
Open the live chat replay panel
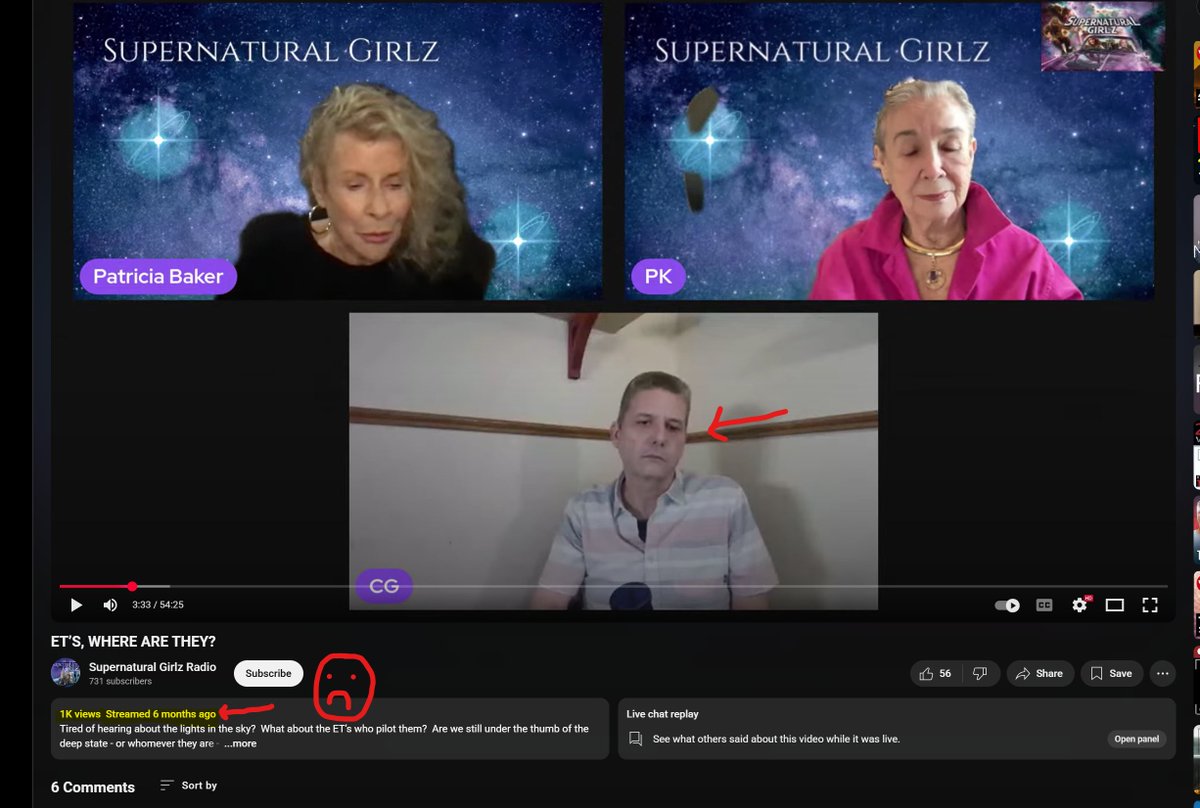click(1137, 739)
